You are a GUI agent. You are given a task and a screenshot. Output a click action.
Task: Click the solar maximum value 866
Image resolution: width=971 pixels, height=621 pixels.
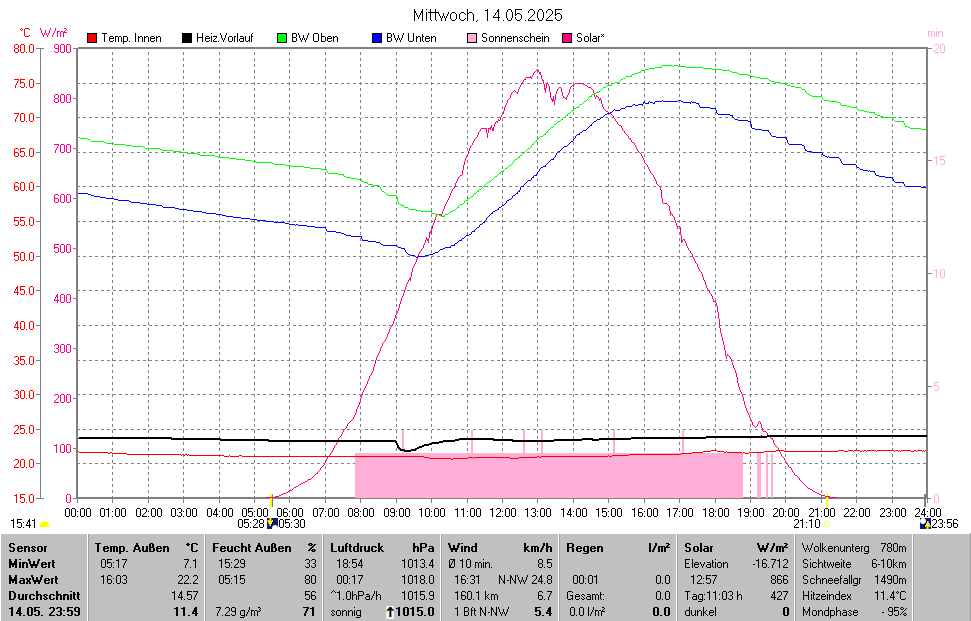coord(780,580)
